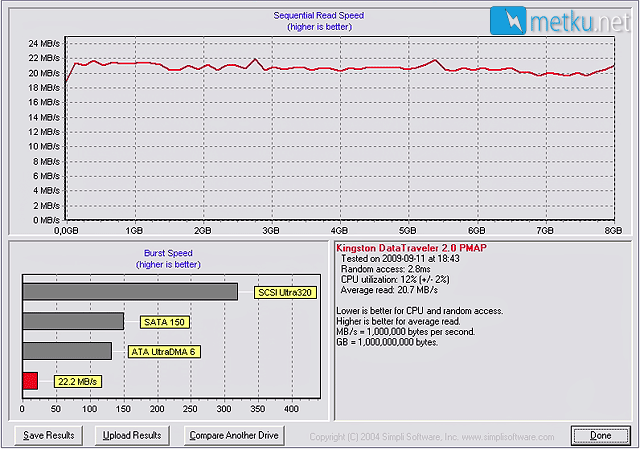This screenshot has width=640, height=449.
Task: Click the red burst speed bar
Action: (30, 381)
